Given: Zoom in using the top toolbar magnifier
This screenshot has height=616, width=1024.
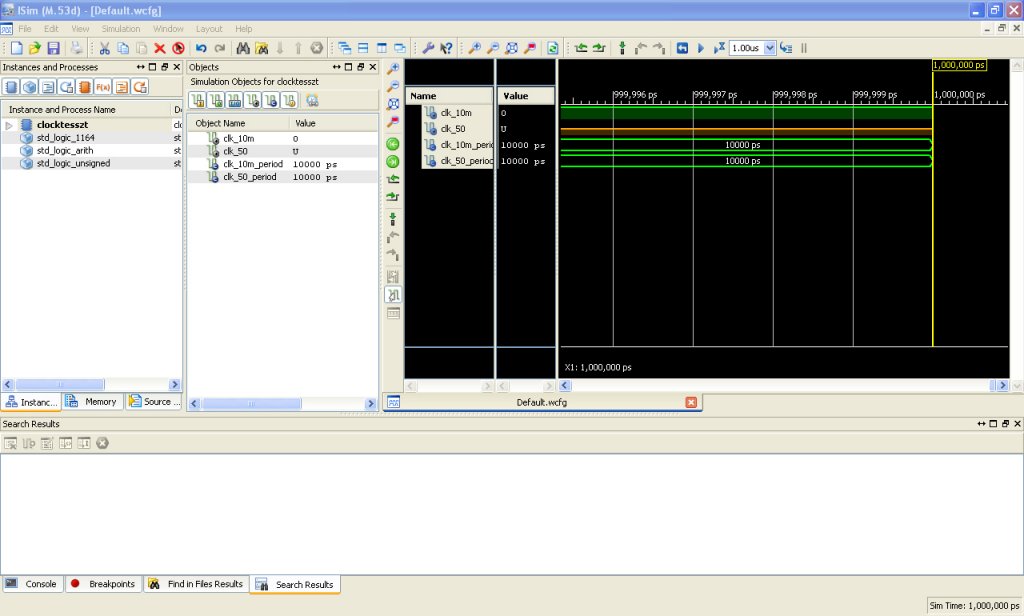Looking at the screenshot, I should (x=475, y=48).
